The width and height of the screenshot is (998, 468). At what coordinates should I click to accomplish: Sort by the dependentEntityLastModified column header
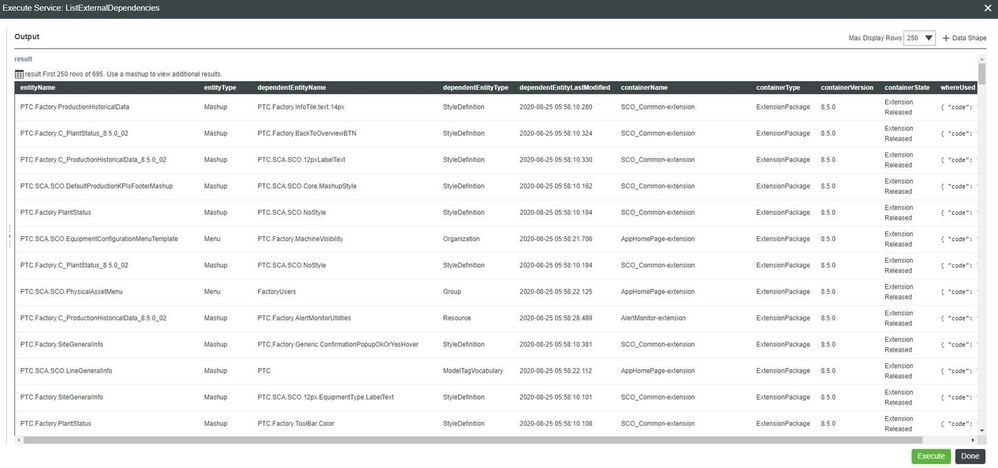(x=565, y=88)
